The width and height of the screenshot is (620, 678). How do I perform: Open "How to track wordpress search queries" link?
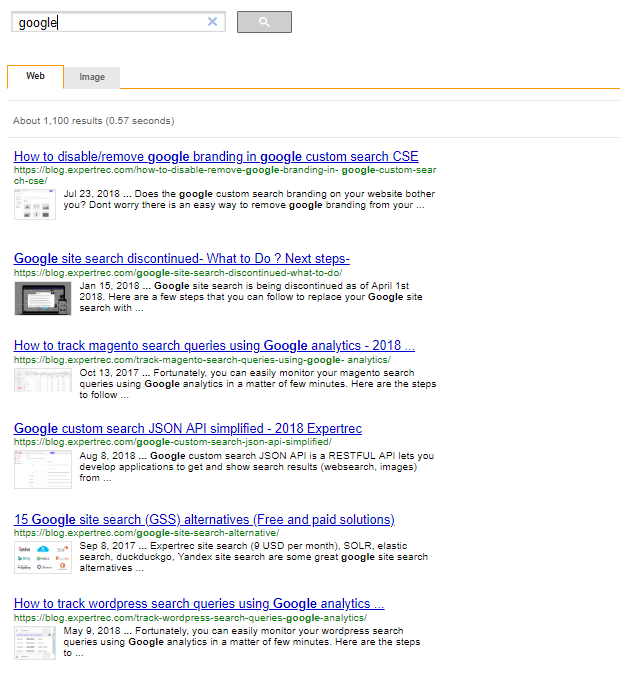[199, 604]
